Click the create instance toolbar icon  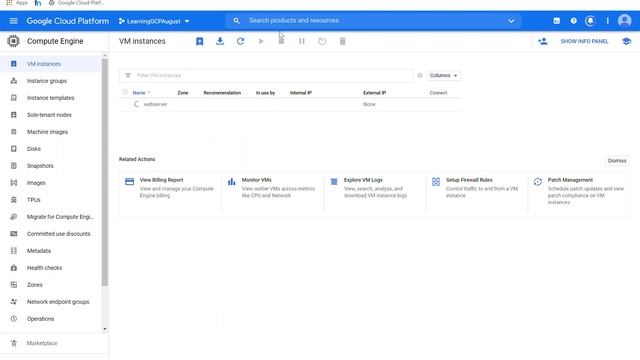tap(200, 41)
